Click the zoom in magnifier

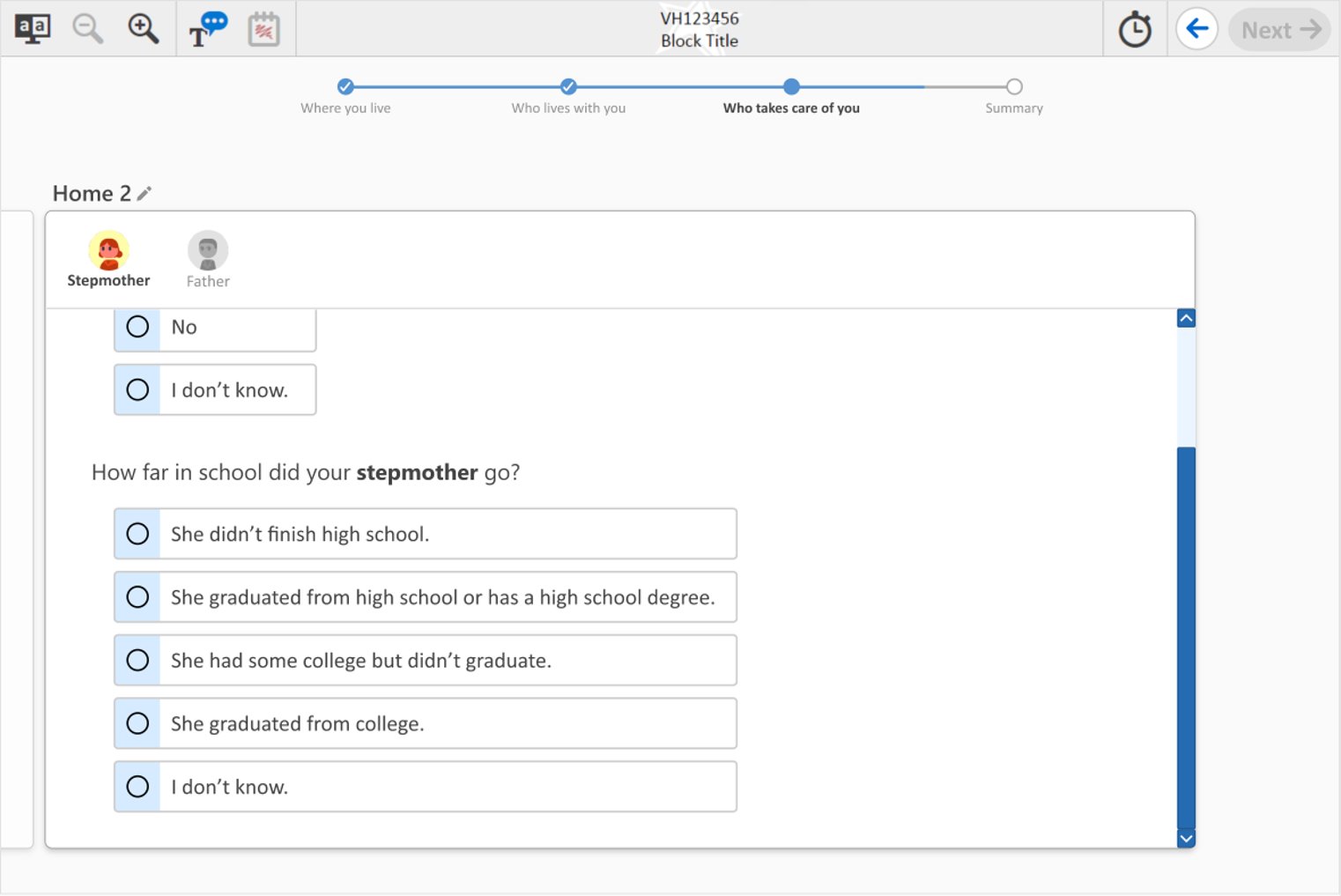click(143, 29)
